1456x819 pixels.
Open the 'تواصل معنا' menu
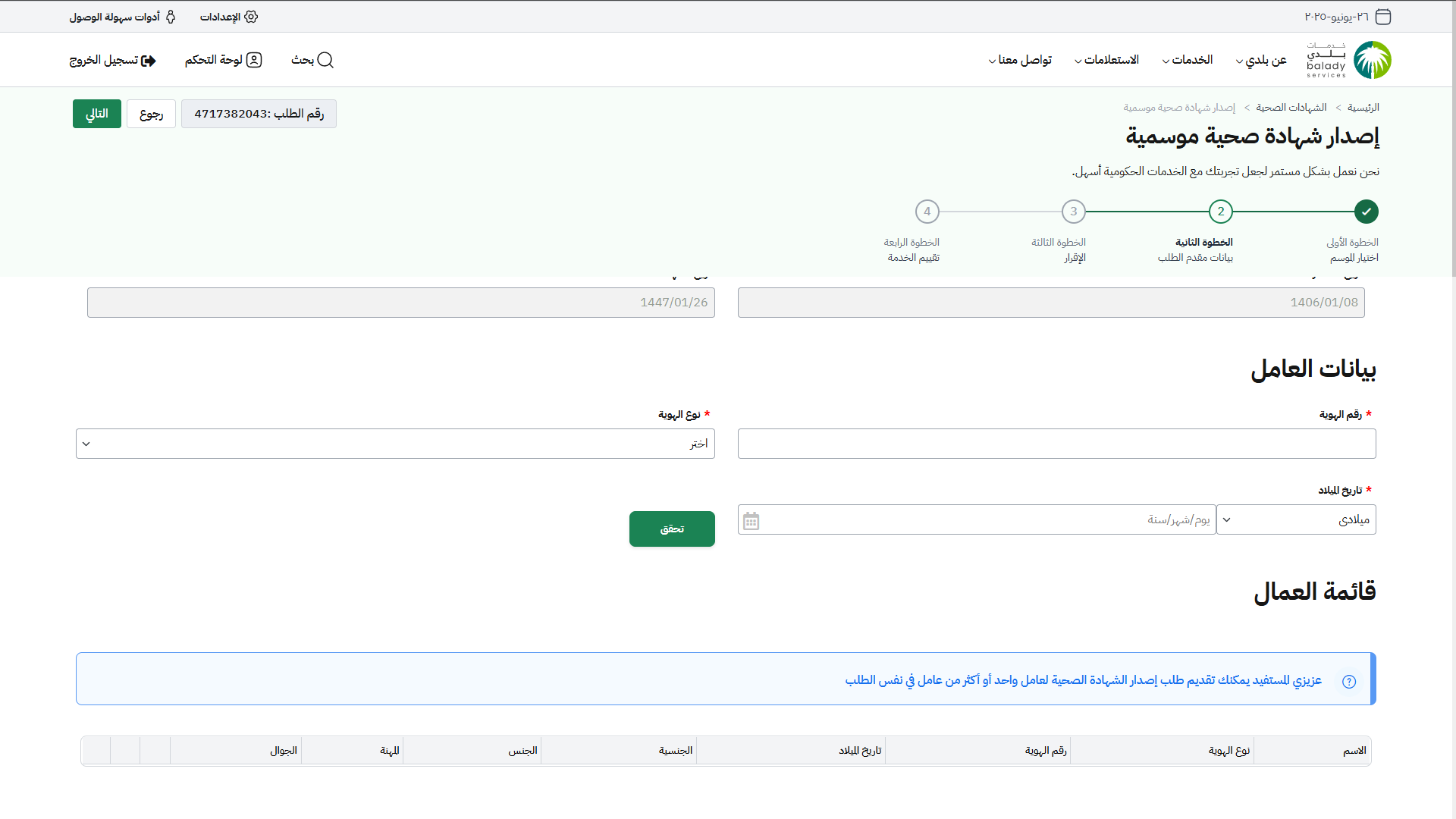coord(1020,60)
